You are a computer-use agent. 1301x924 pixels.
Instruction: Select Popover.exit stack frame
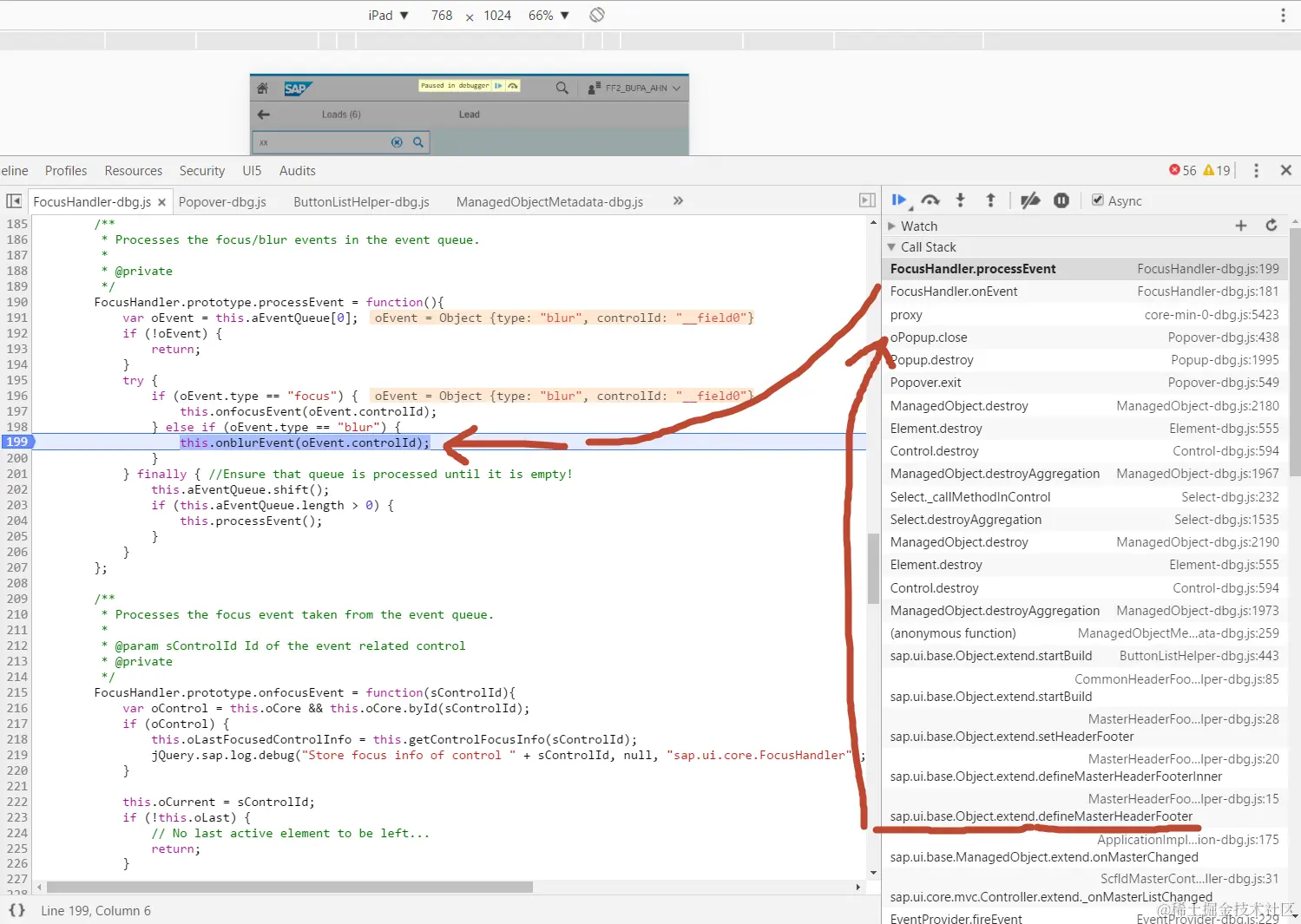[1084, 383]
